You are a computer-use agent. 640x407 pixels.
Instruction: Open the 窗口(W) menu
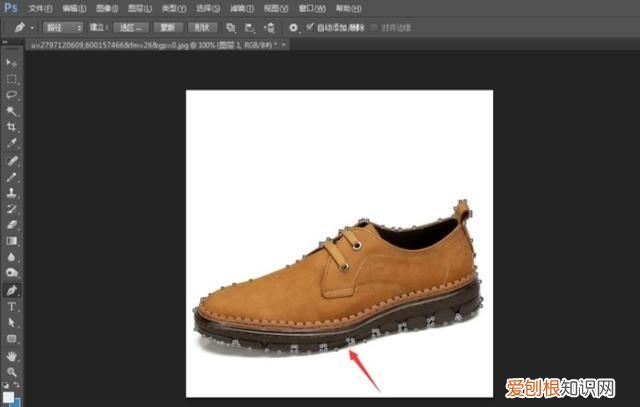pyautogui.click(x=312, y=9)
